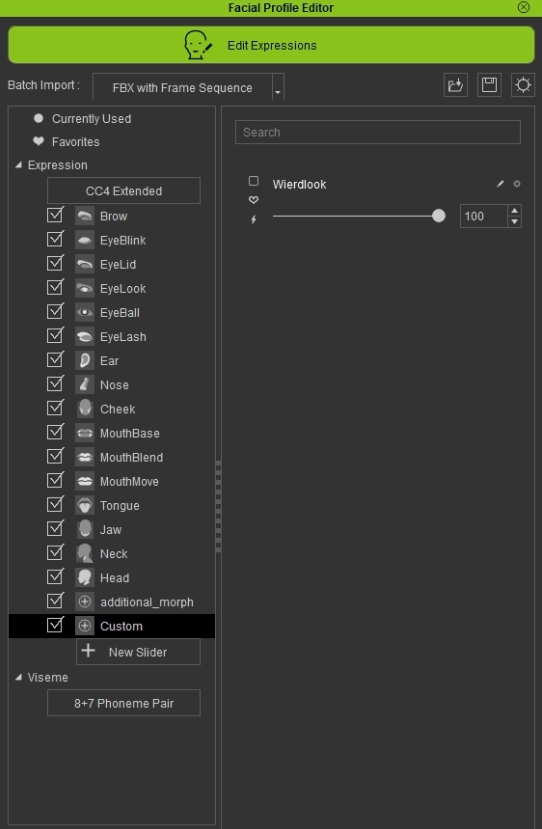Image resolution: width=542 pixels, height=829 pixels.
Task: Toggle the EyeLash checkbox
Action: coord(55,335)
